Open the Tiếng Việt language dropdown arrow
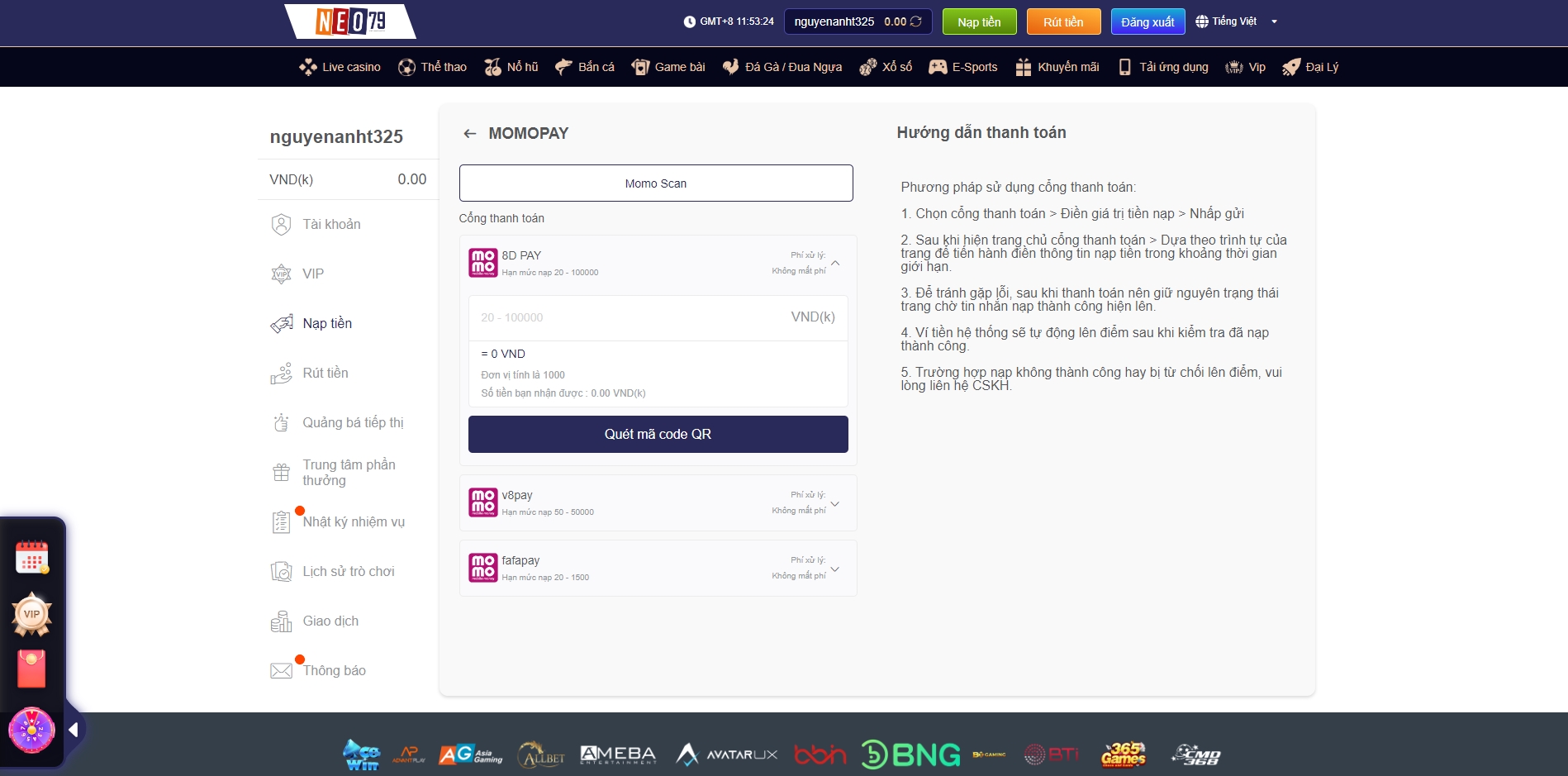The image size is (1568, 776). click(x=1274, y=21)
